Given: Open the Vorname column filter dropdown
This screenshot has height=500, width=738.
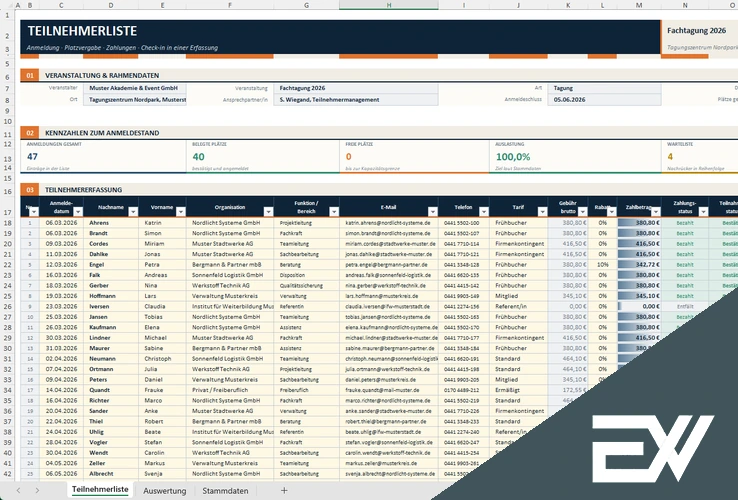Looking at the screenshot, I should 181,212.
